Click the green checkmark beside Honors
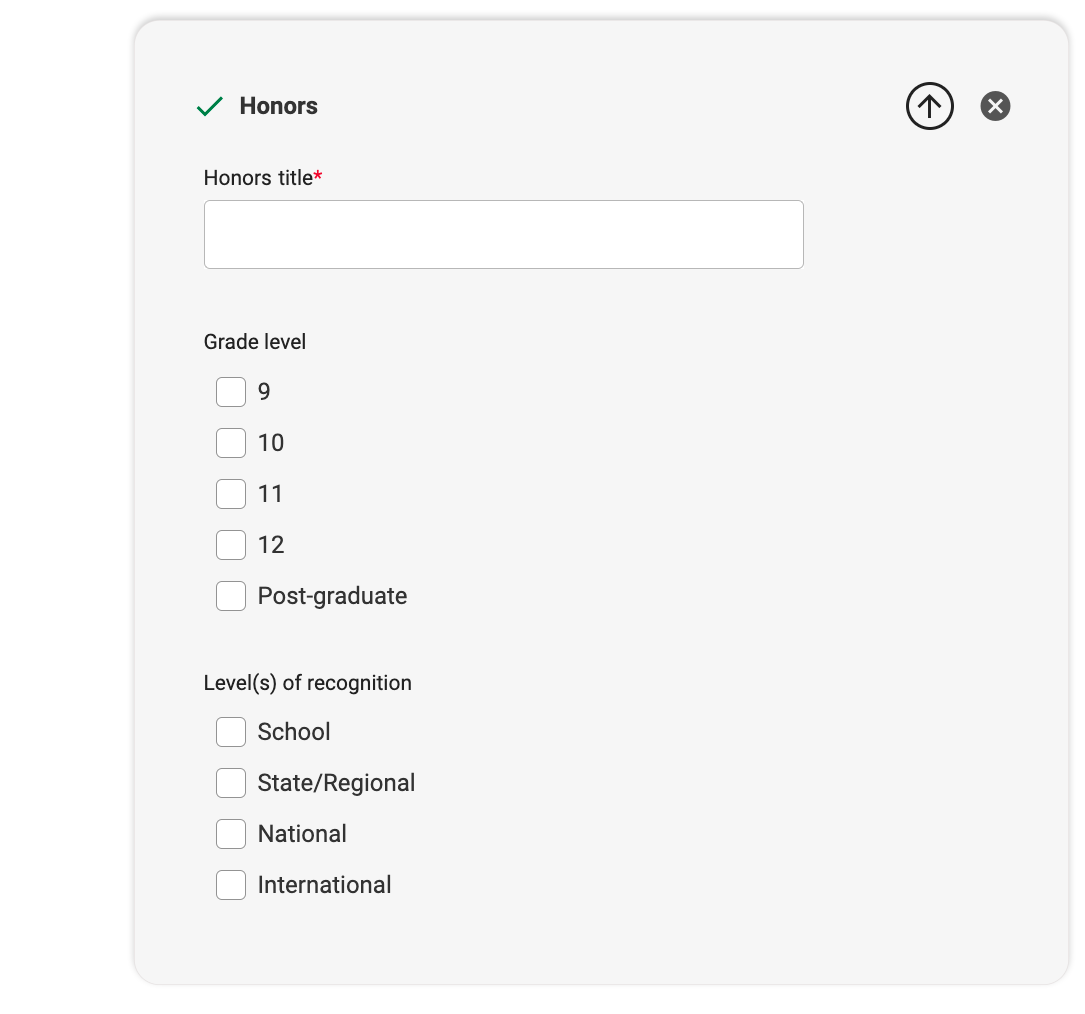Image resolution: width=1085 pixels, height=1014 pixels. (210, 107)
